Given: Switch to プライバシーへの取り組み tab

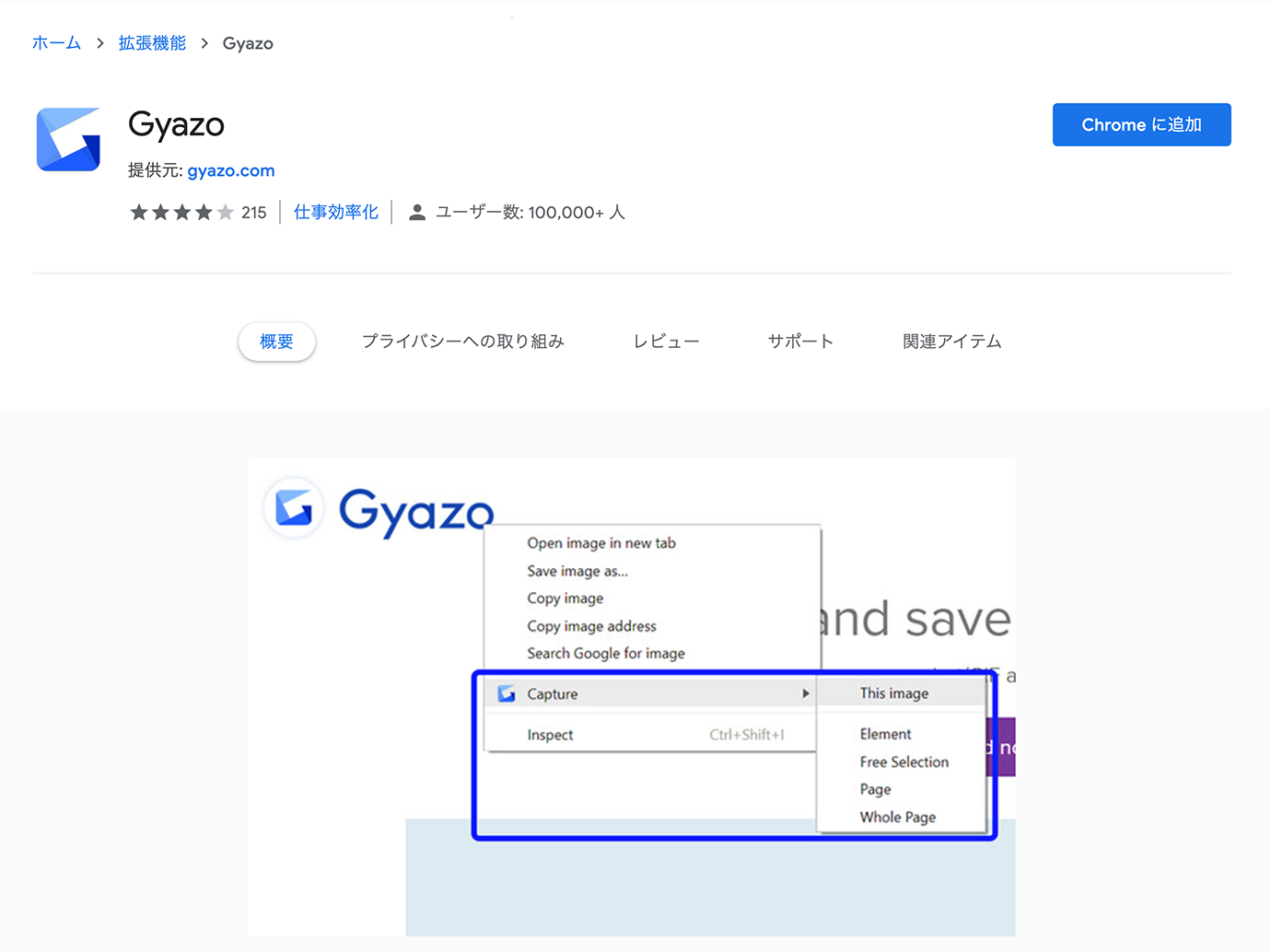Looking at the screenshot, I should 462,342.
